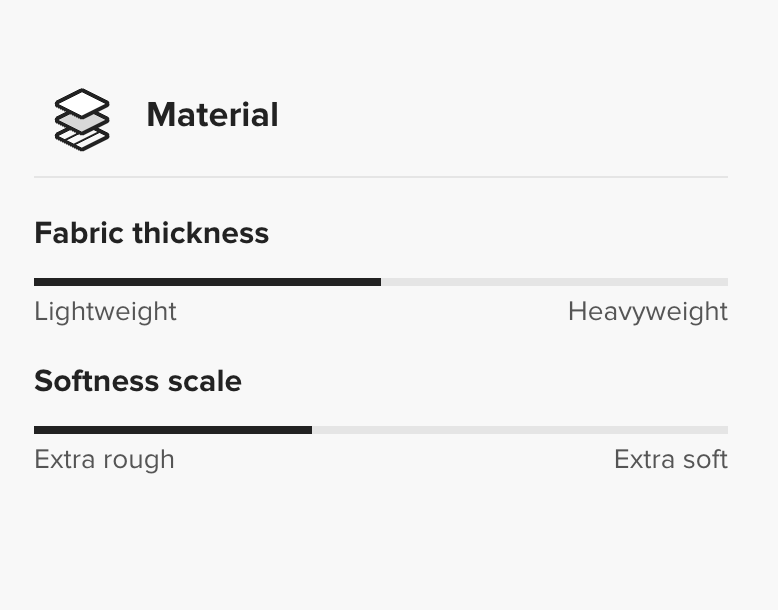Click the top layer of the Material icon
778x610 pixels.
click(81, 101)
